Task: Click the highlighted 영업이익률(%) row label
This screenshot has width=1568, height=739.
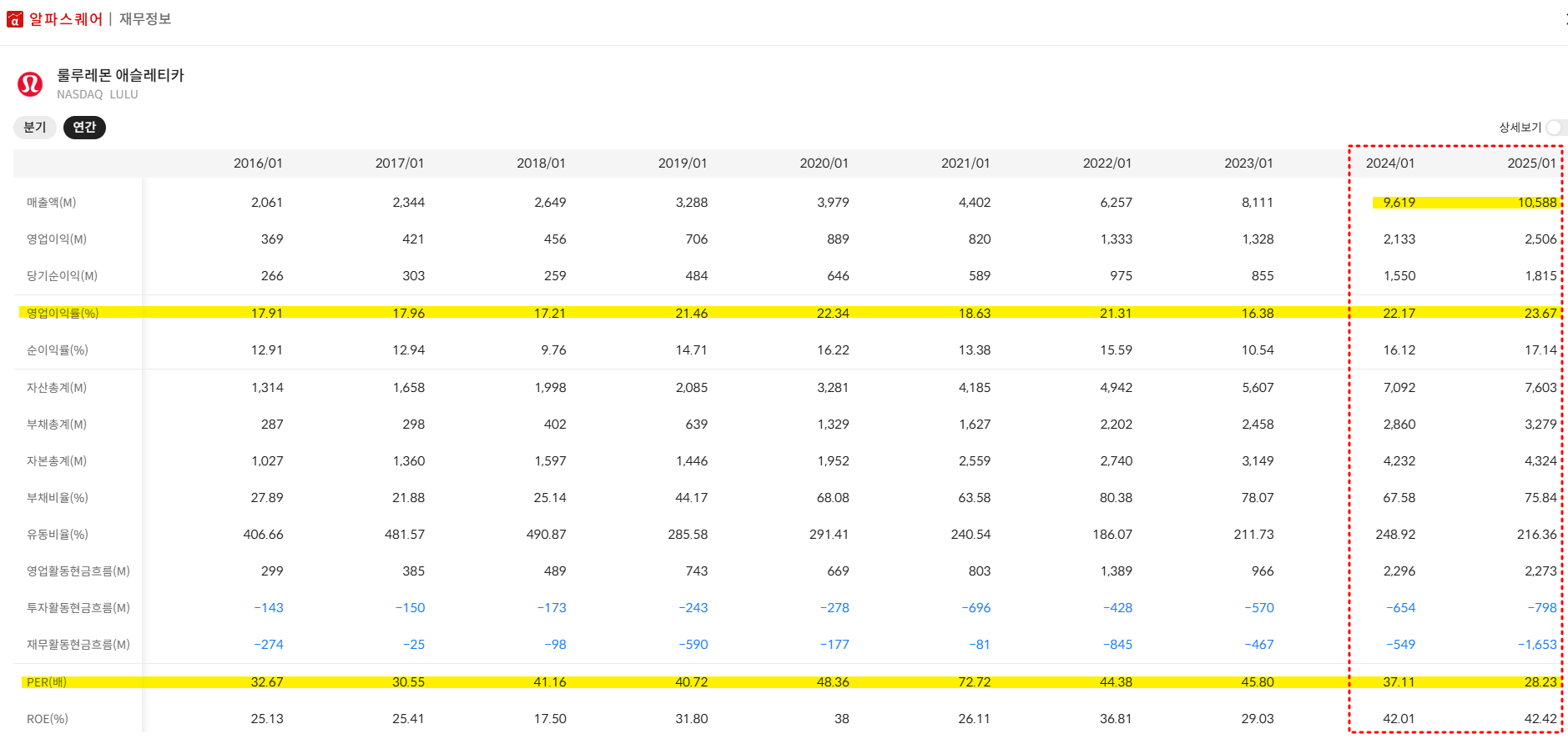Action: pyautogui.click(x=63, y=314)
